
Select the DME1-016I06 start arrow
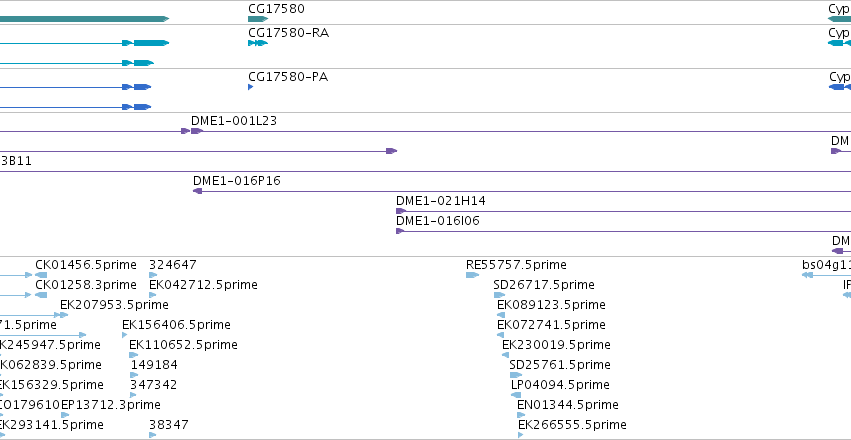[400, 231]
